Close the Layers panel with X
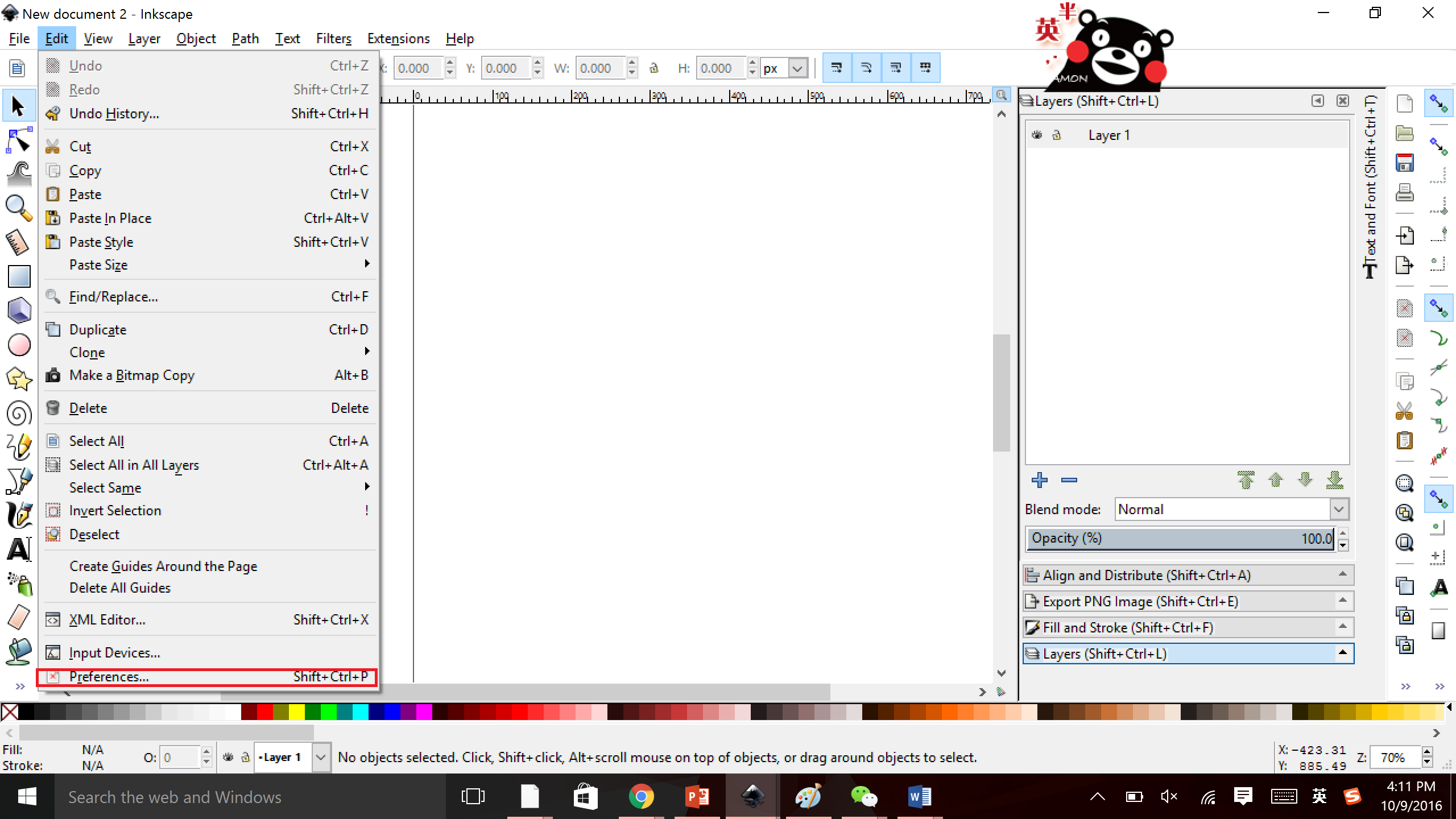Screen dimensions: 1456x819 coord(1343,101)
